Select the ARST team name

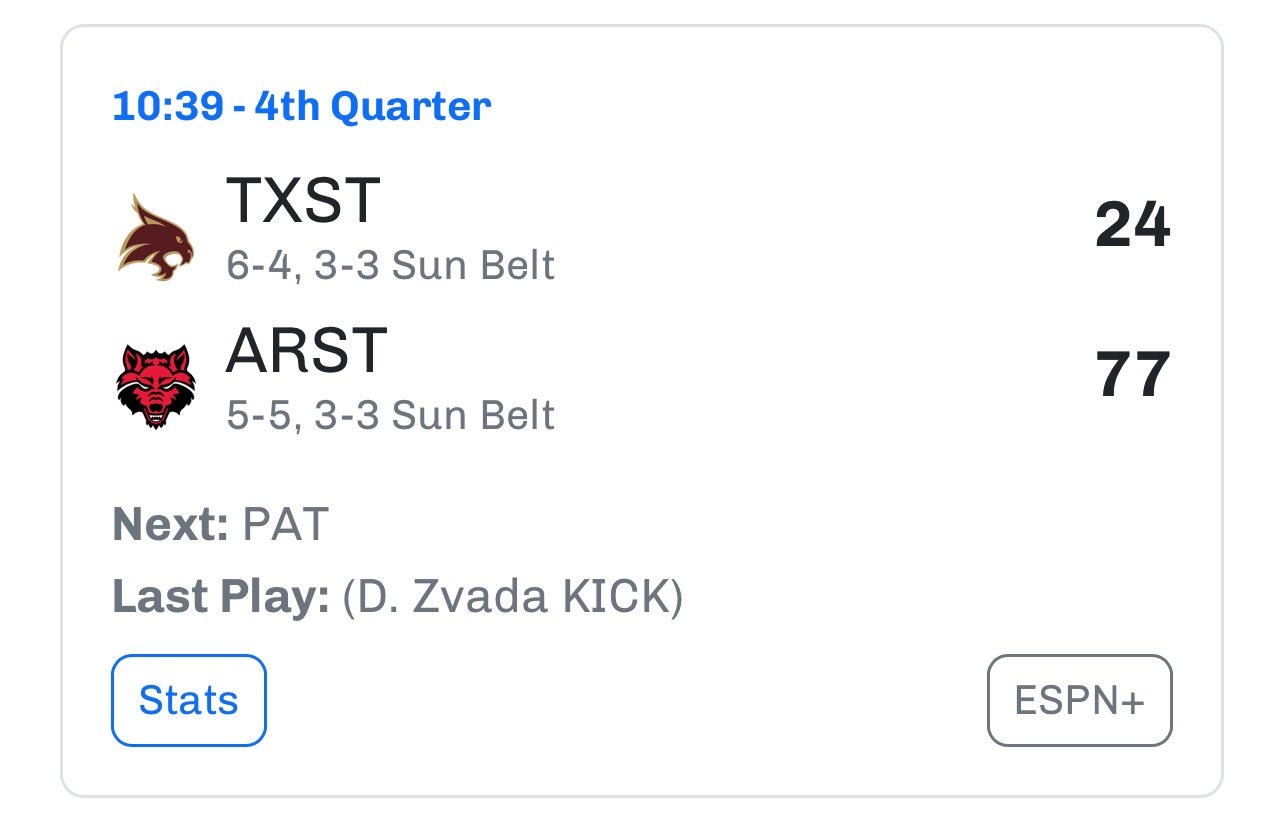point(306,350)
